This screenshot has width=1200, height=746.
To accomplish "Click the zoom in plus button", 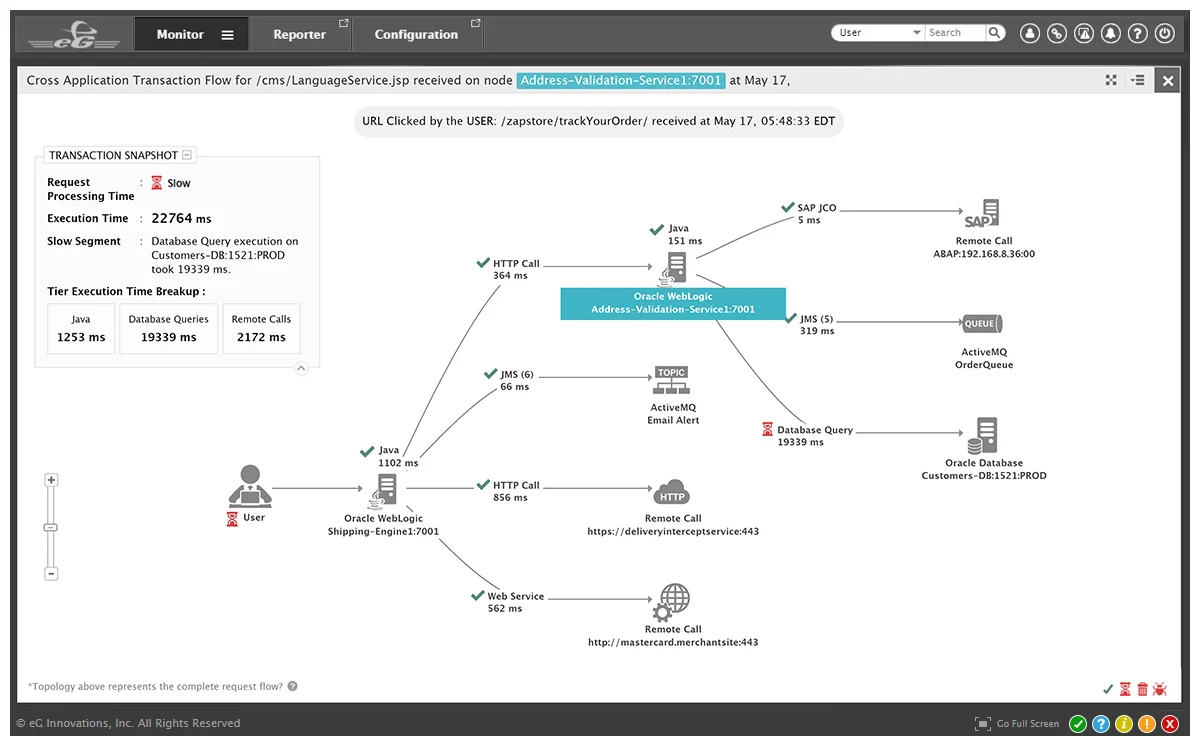I will [x=52, y=480].
